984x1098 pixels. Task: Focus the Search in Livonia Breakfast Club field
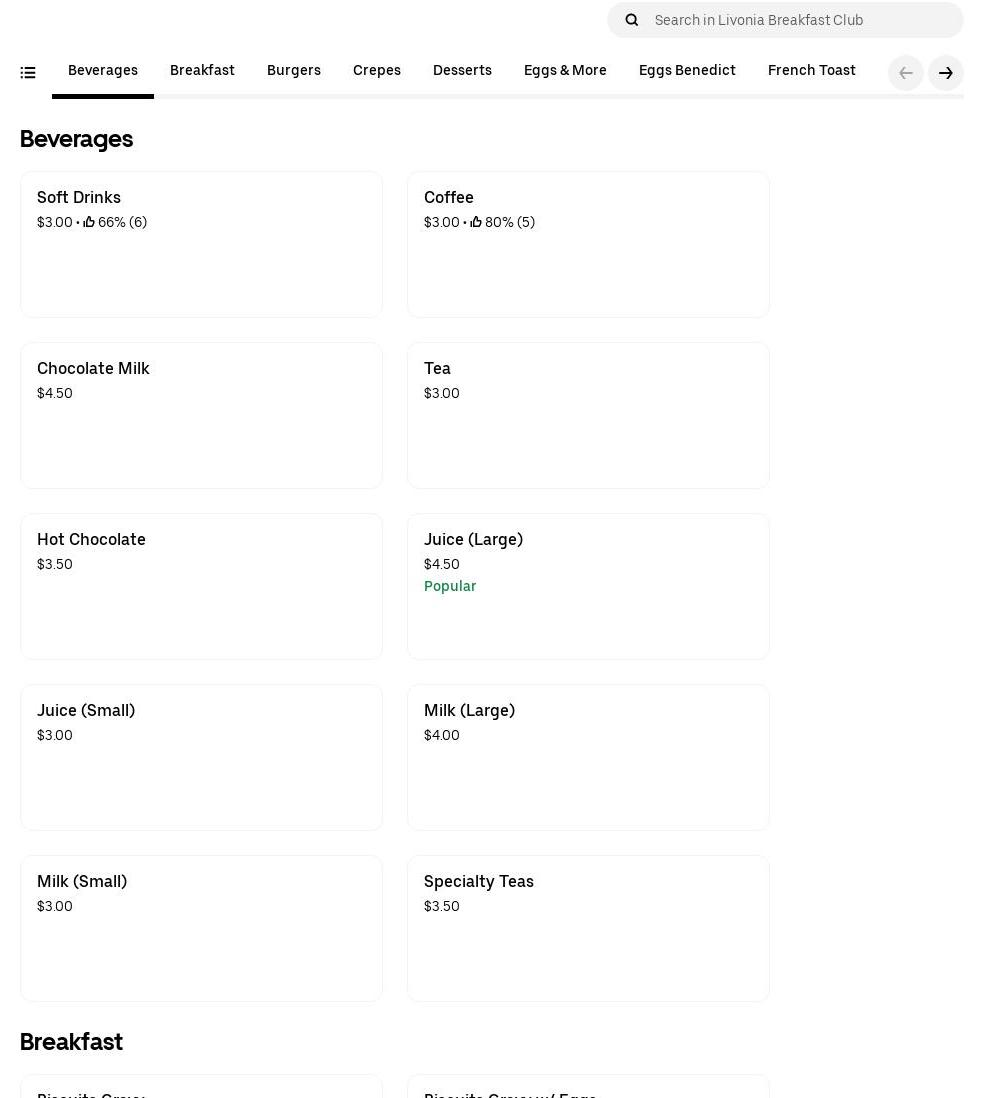tap(800, 20)
